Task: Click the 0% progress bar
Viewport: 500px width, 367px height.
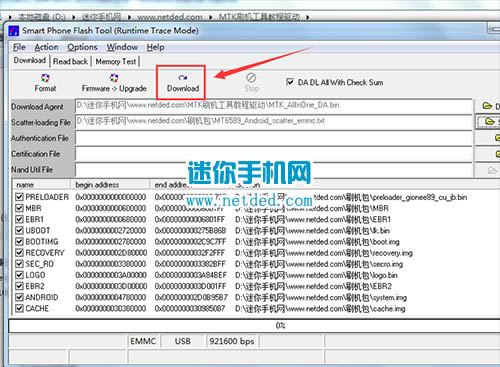Action: (x=254, y=325)
